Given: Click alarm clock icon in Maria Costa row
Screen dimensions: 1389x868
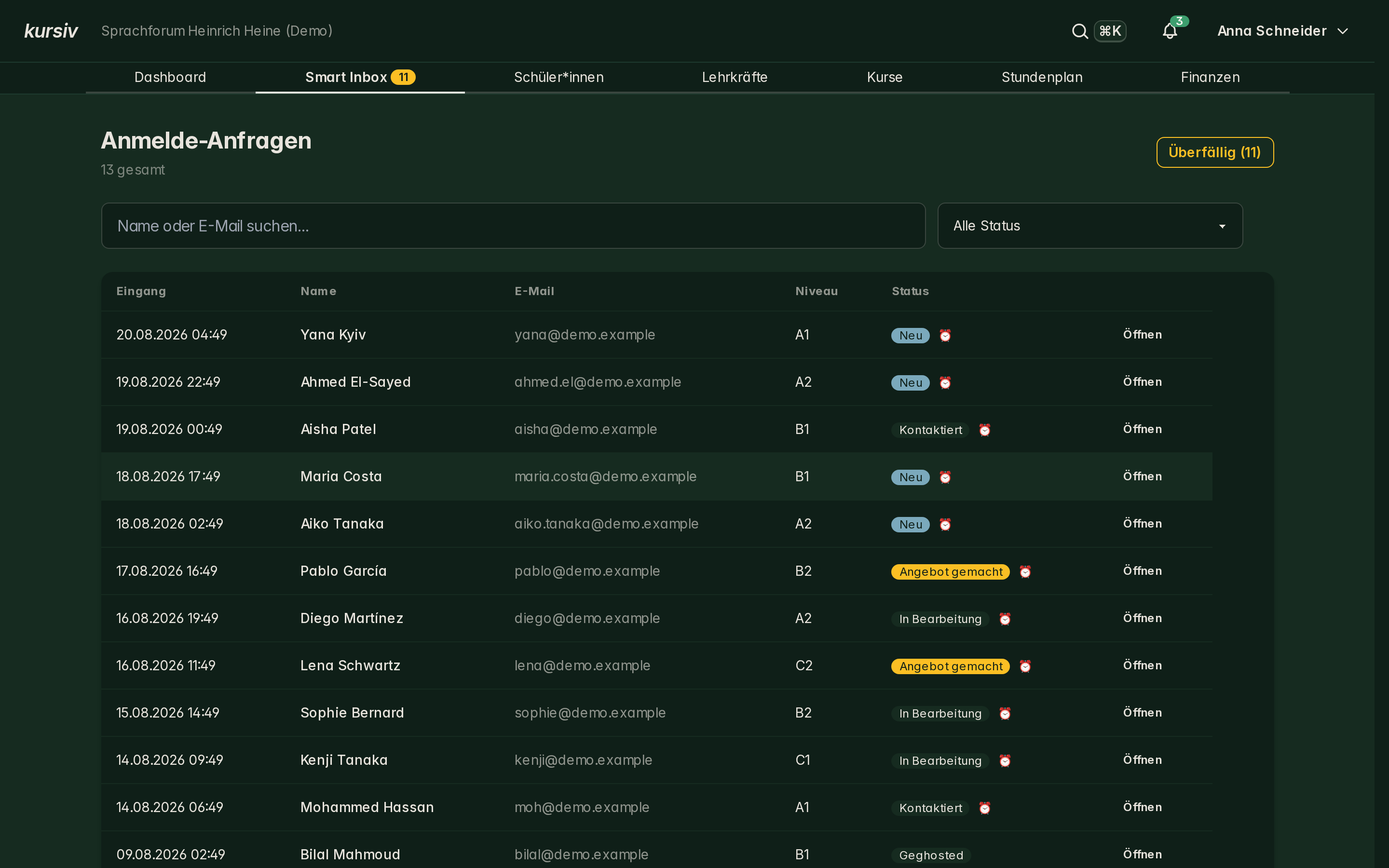Looking at the screenshot, I should pos(945,477).
